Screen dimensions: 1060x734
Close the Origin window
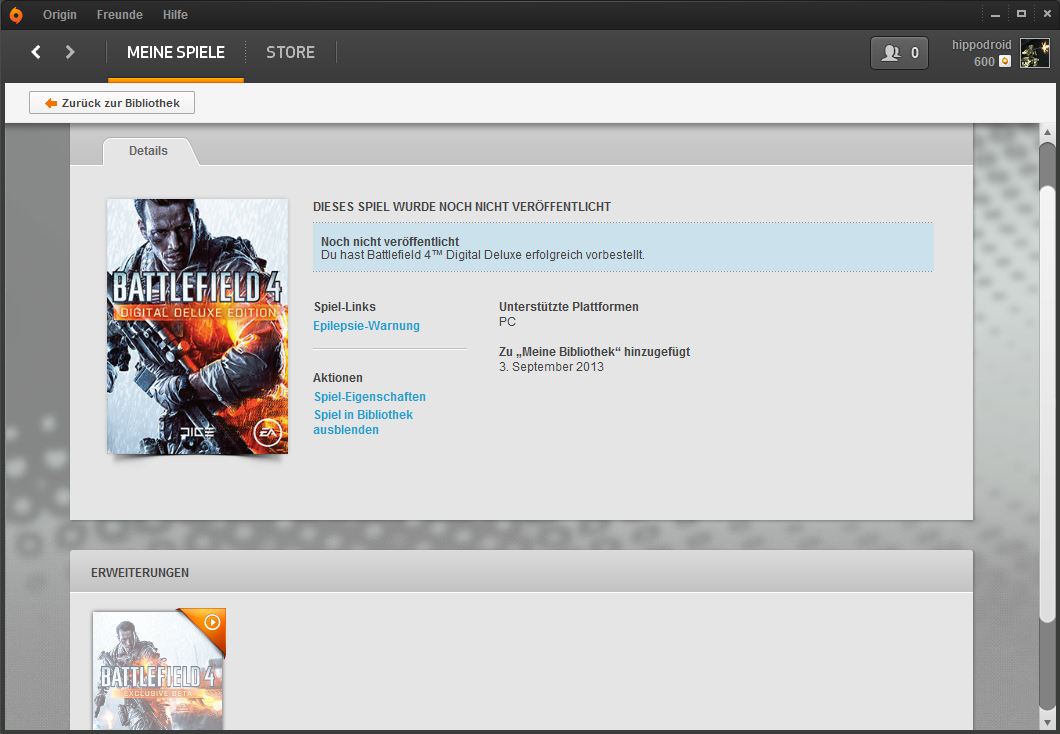(1046, 14)
